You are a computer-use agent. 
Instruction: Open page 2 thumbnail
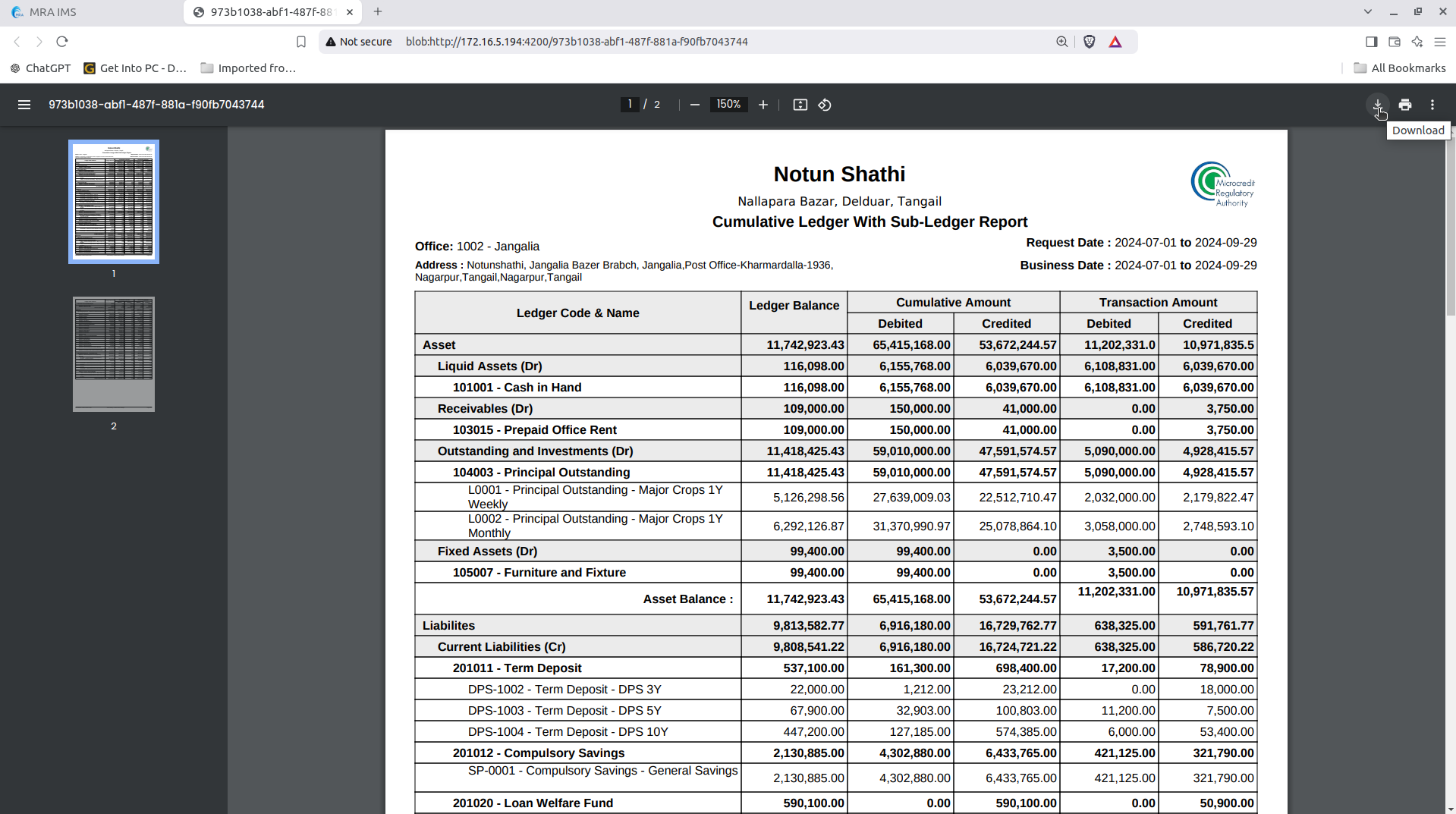pyautogui.click(x=114, y=354)
